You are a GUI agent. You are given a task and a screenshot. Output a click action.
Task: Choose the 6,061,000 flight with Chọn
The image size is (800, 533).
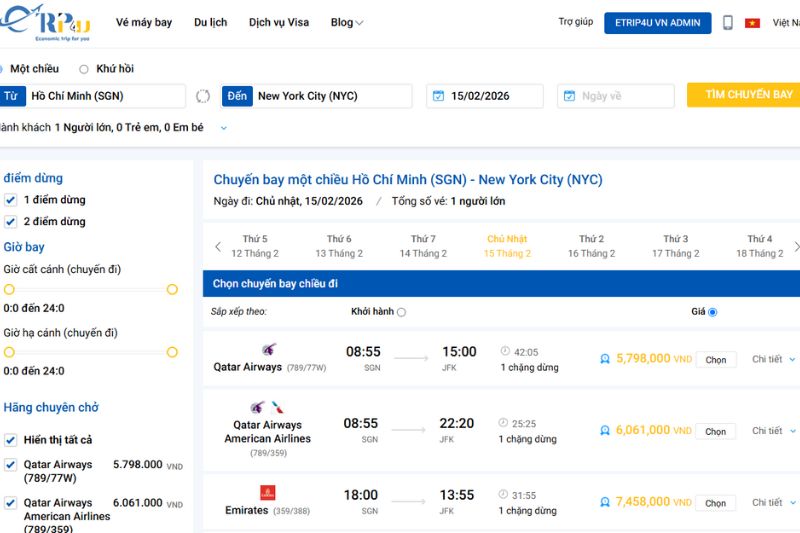(716, 432)
